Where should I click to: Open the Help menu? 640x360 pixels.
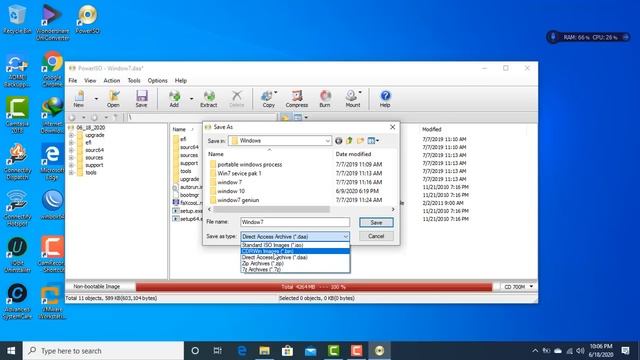tap(181, 81)
